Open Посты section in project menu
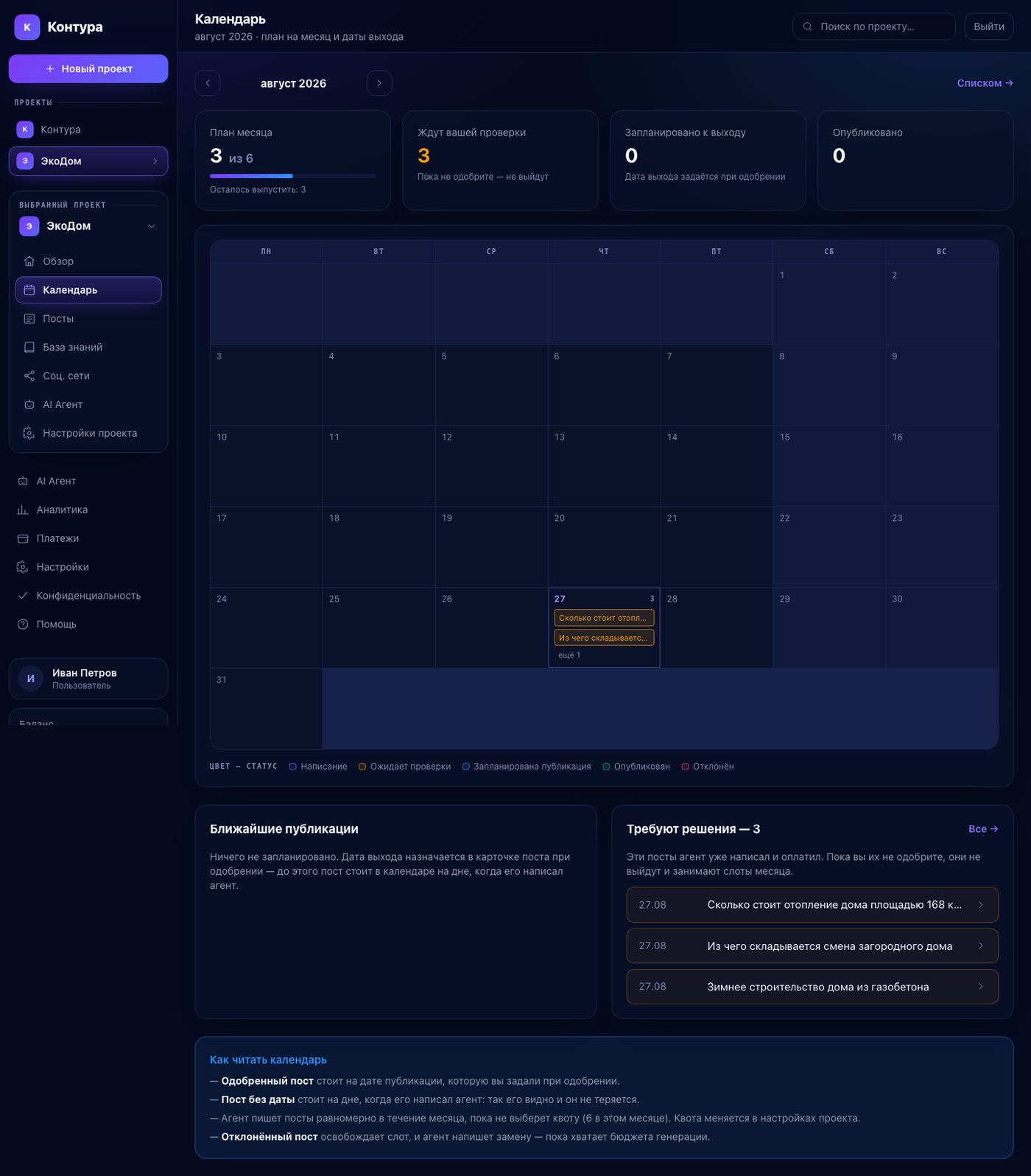This screenshot has height=1176, width=1031. [x=88, y=319]
